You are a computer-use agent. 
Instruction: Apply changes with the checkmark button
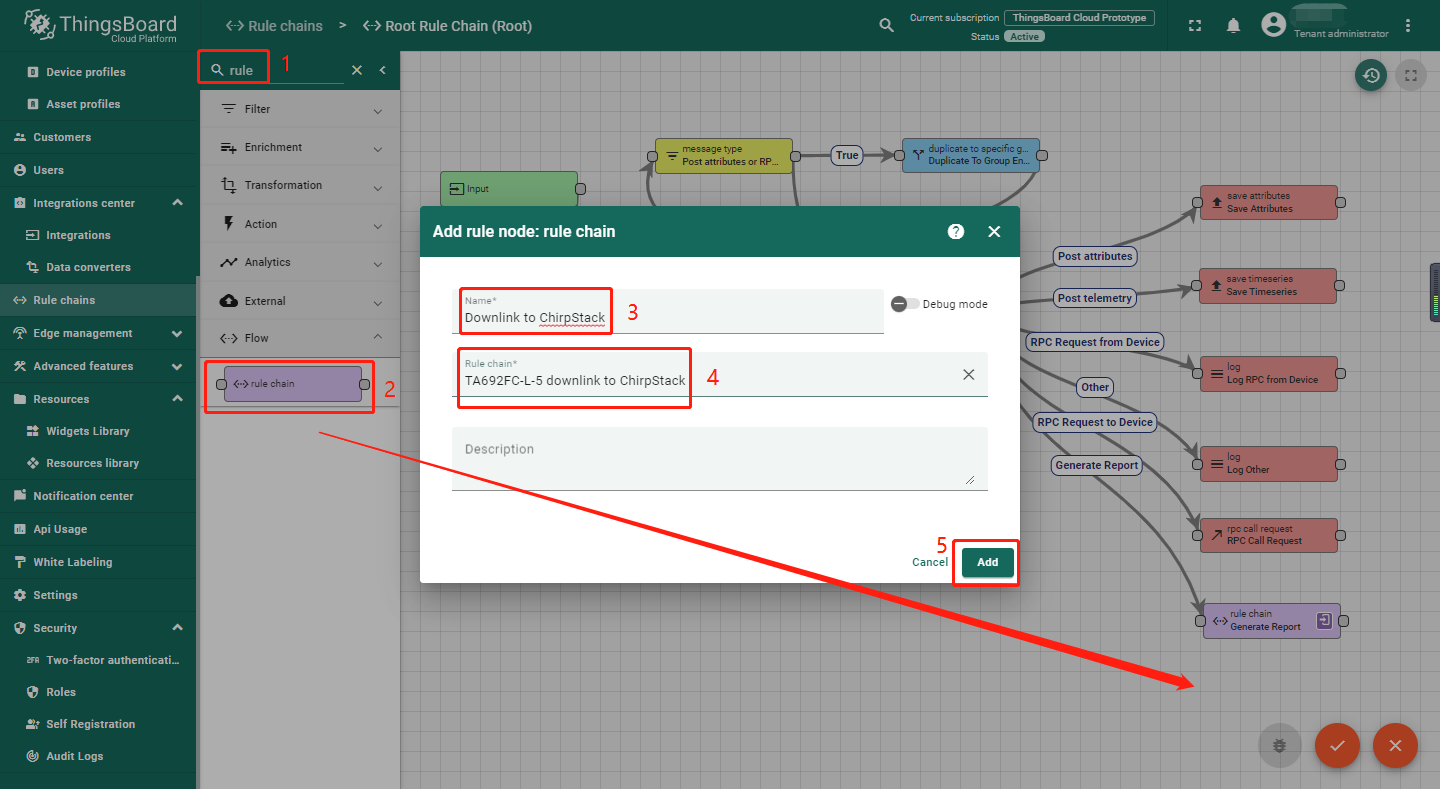(1337, 745)
